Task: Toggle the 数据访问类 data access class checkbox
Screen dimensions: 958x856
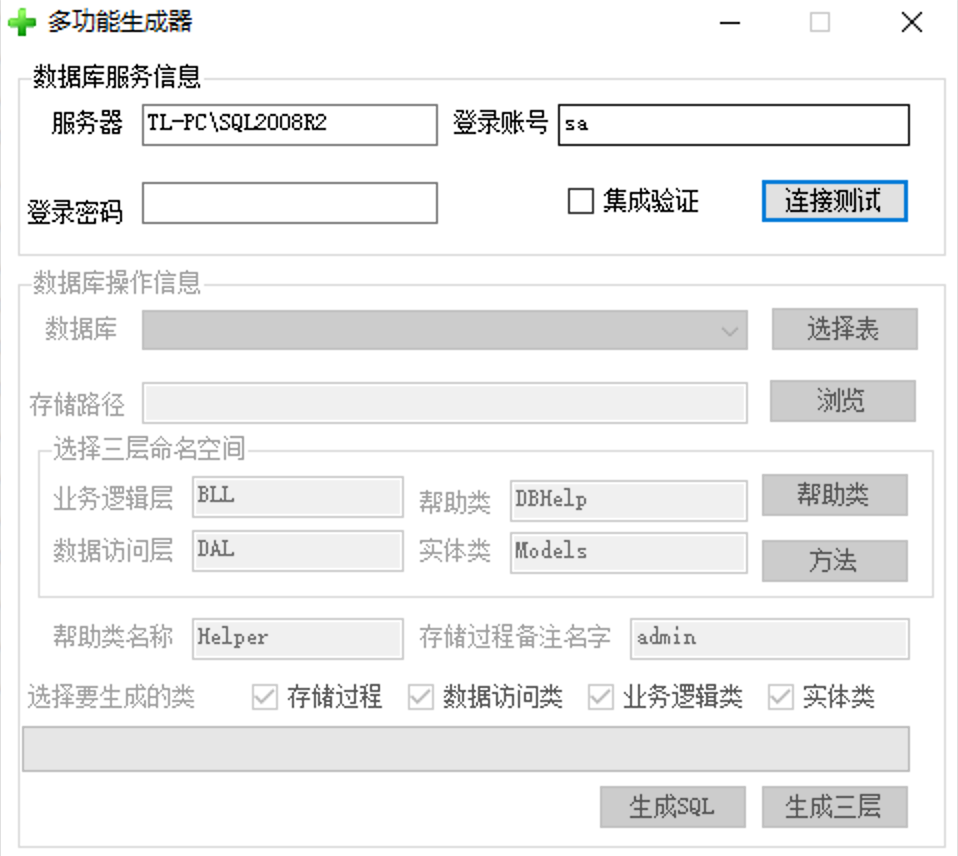Action: 421,697
